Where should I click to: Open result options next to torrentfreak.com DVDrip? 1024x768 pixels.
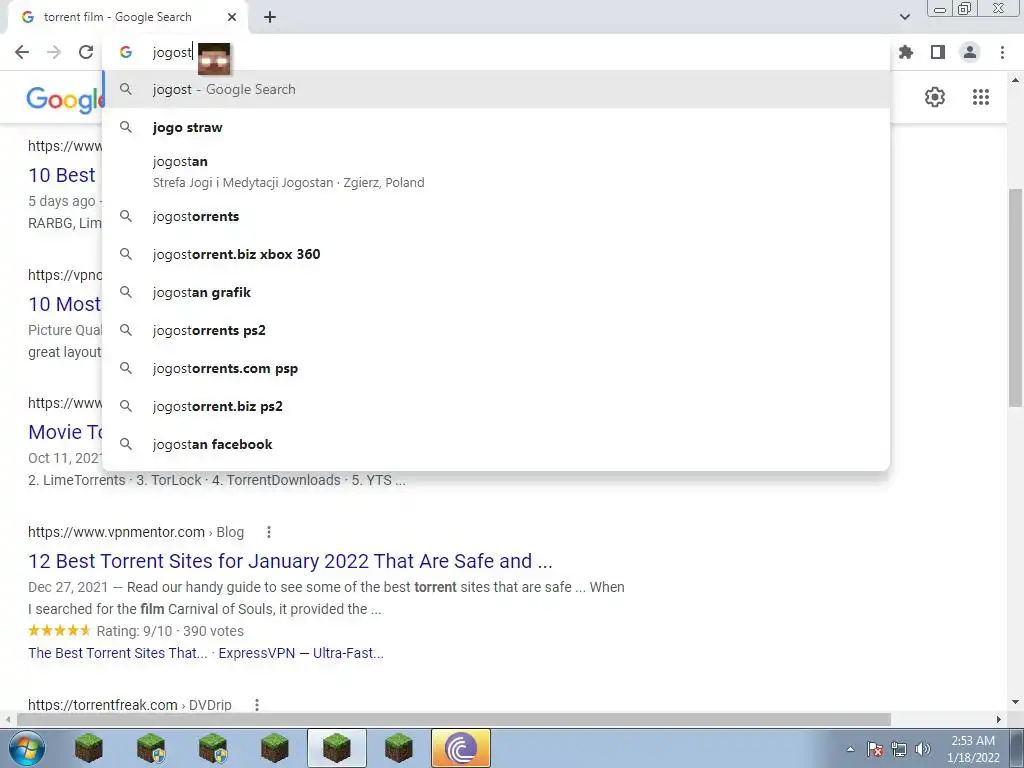[x=257, y=705]
